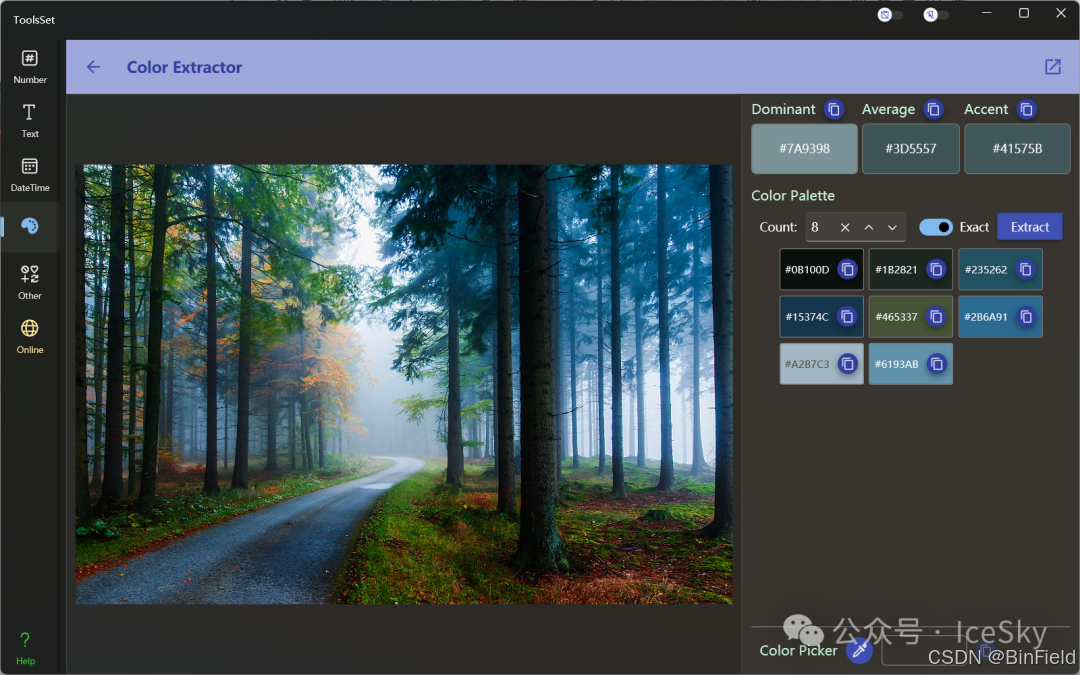Select the Accent swatch #41575B
The image size is (1080, 675).
tap(1017, 149)
